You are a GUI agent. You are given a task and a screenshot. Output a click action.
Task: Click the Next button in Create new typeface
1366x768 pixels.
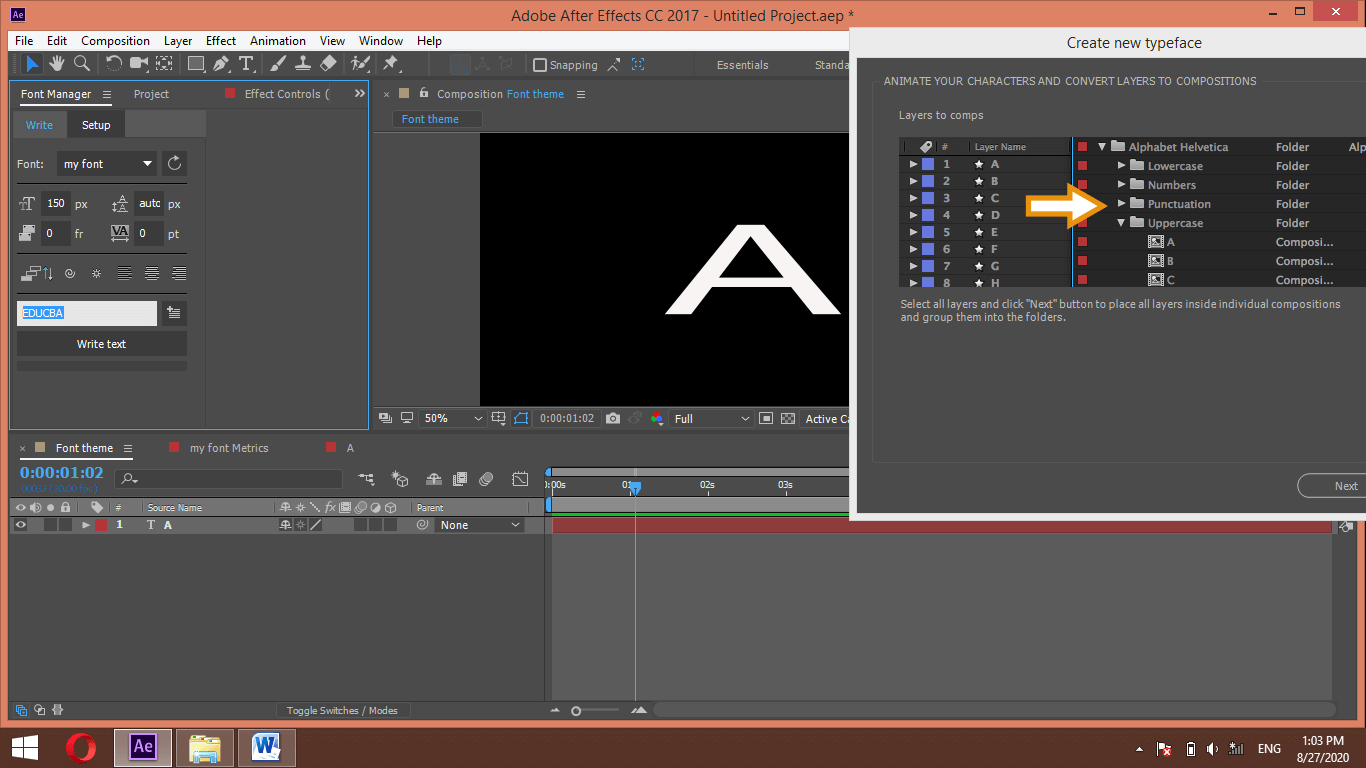pos(1345,485)
